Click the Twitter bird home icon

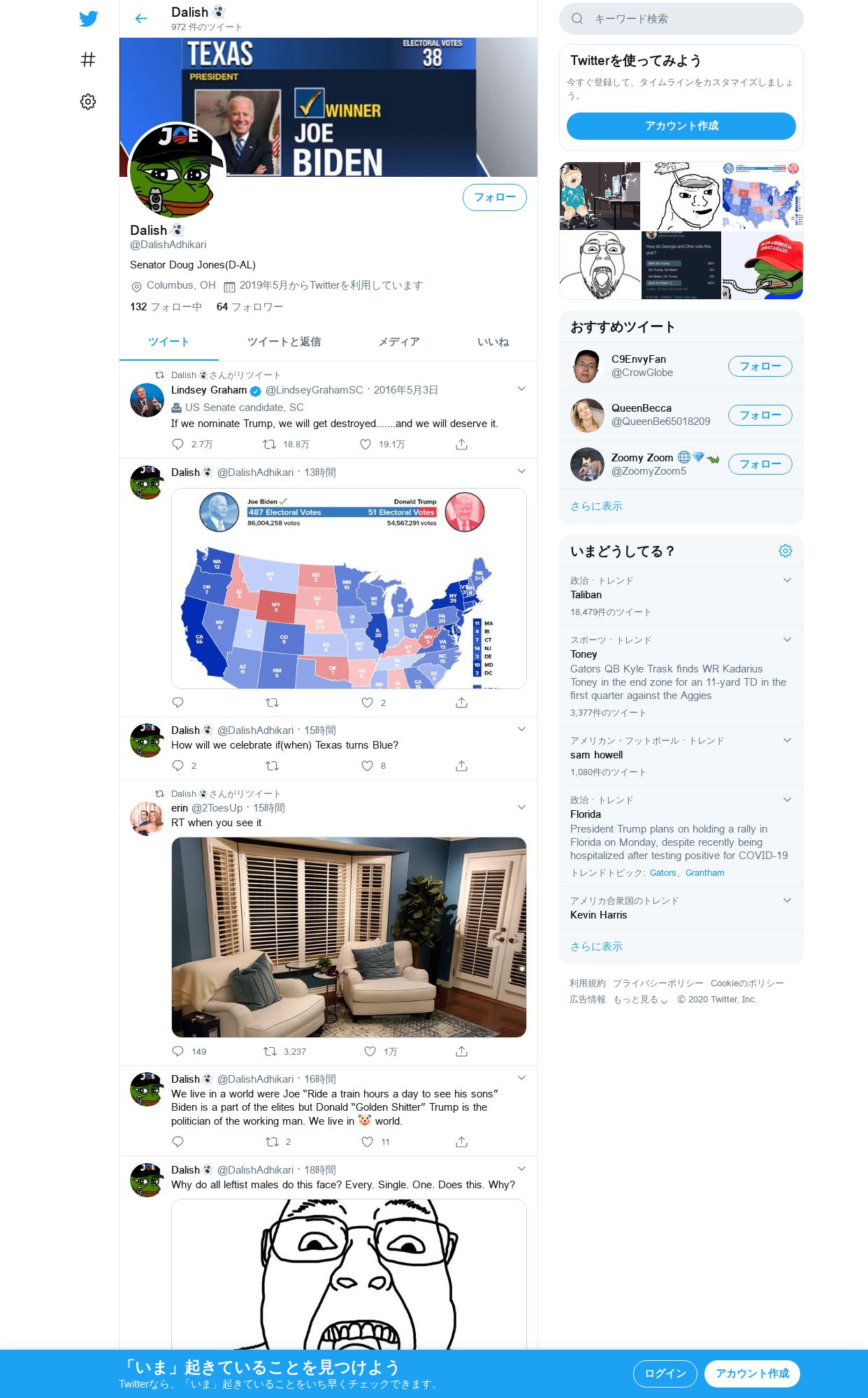click(x=88, y=19)
